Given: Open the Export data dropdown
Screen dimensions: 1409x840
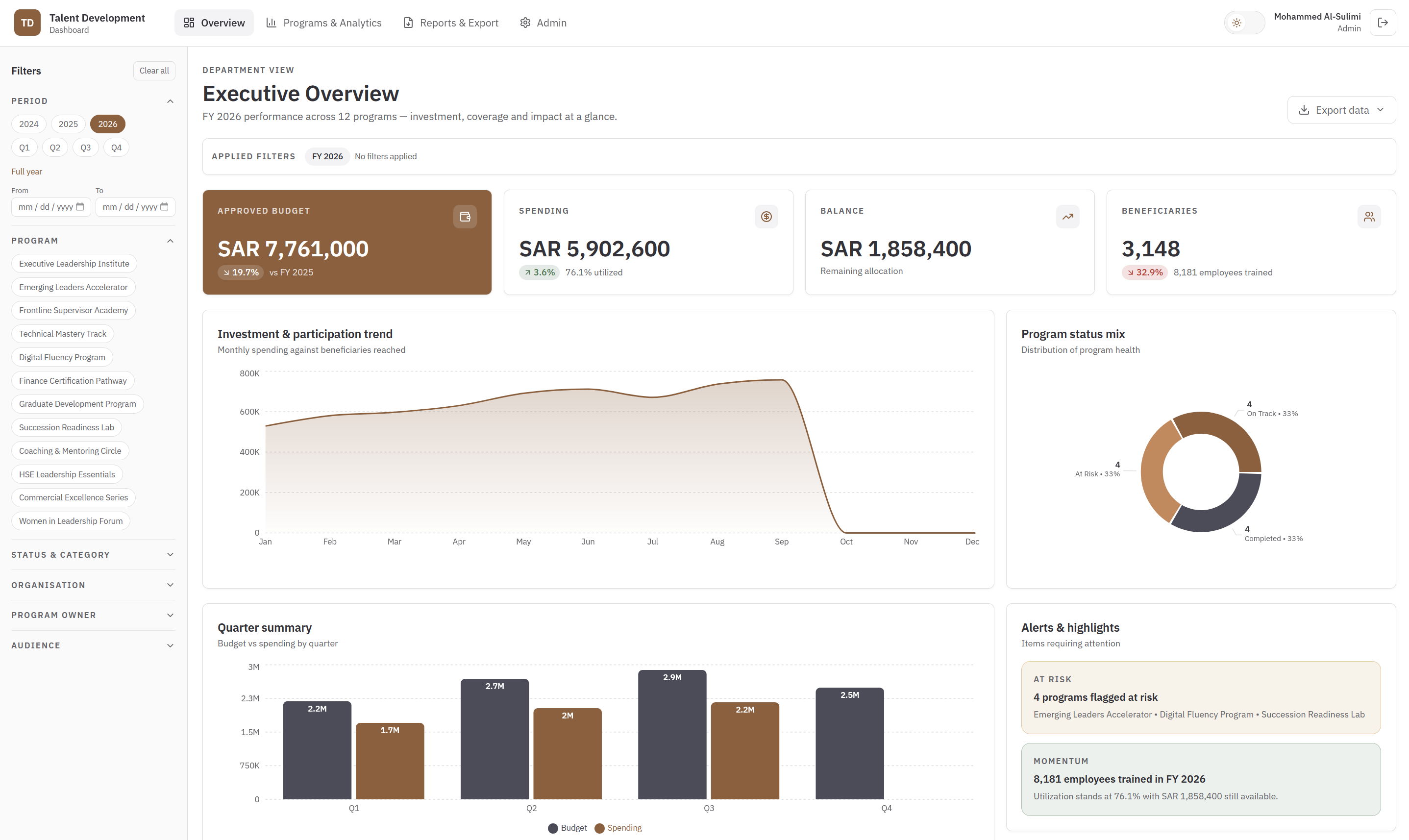Looking at the screenshot, I should [1341, 110].
